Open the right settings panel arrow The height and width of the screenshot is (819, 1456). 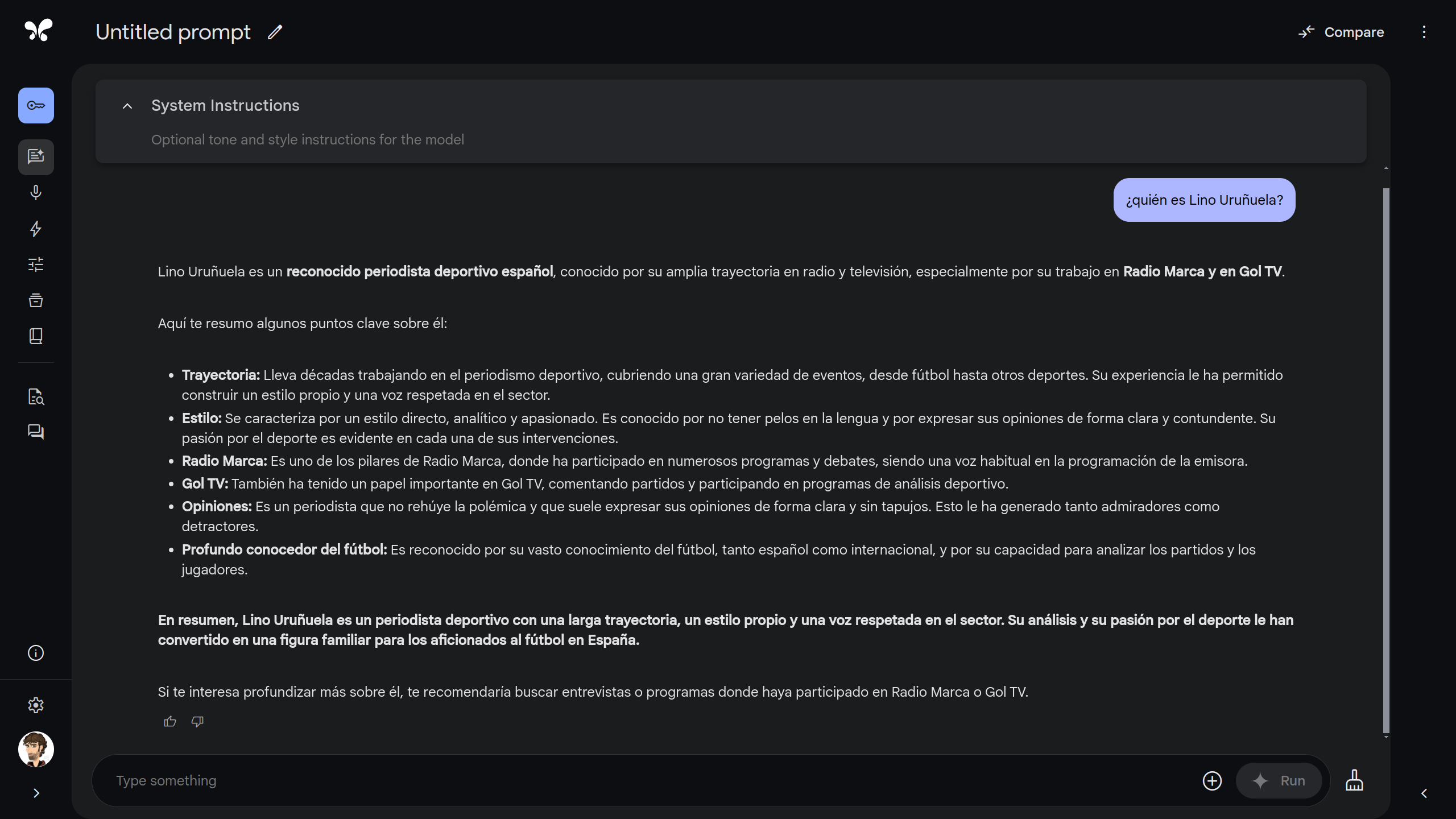(x=1424, y=793)
